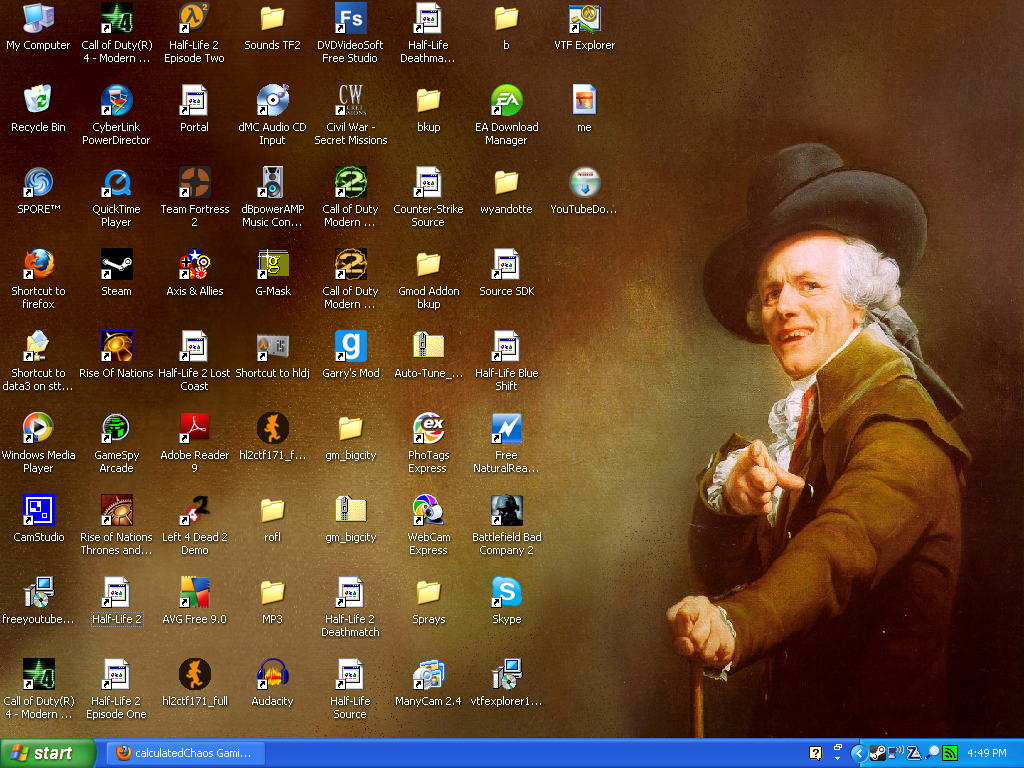
Task: Click the Start button
Action: (48, 753)
